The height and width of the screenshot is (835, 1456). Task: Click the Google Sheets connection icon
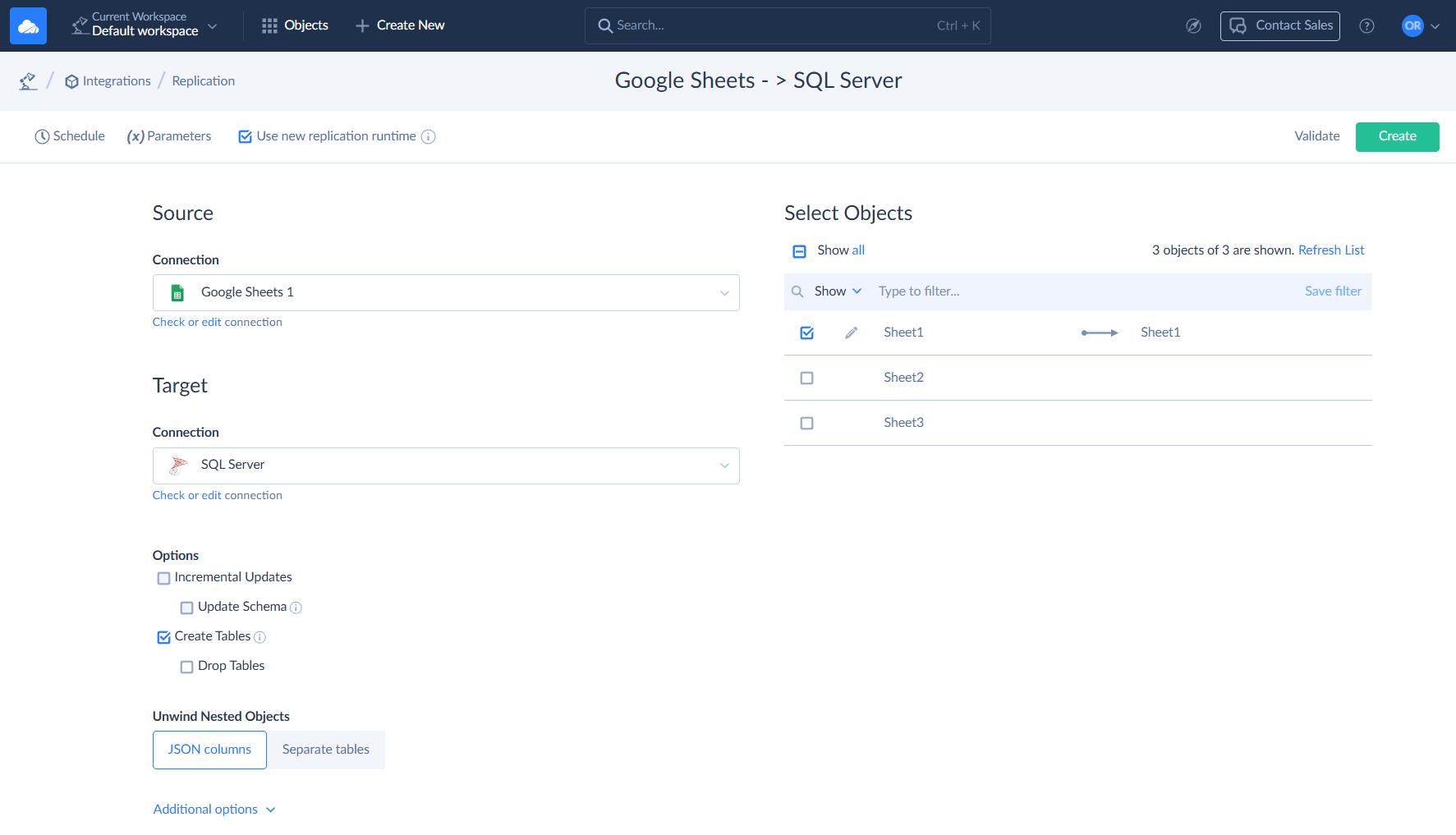177,292
